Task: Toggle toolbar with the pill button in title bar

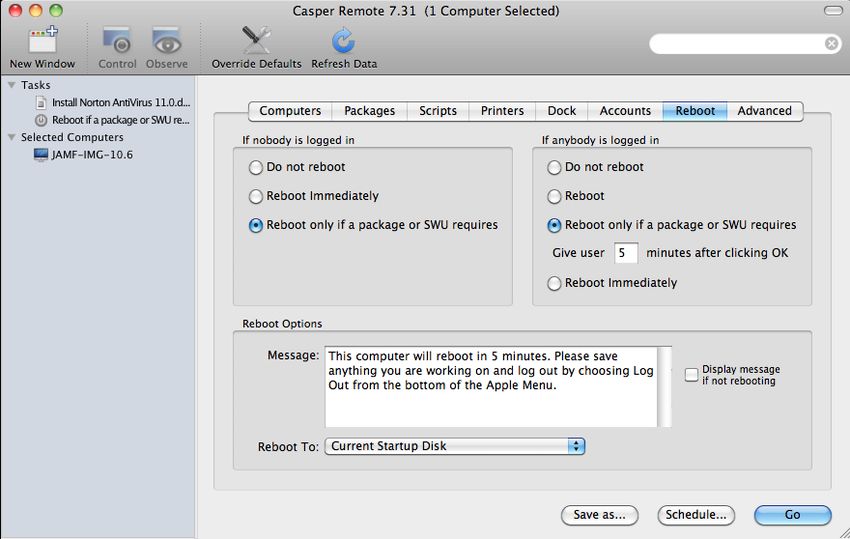Action: pyautogui.click(x=833, y=10)
